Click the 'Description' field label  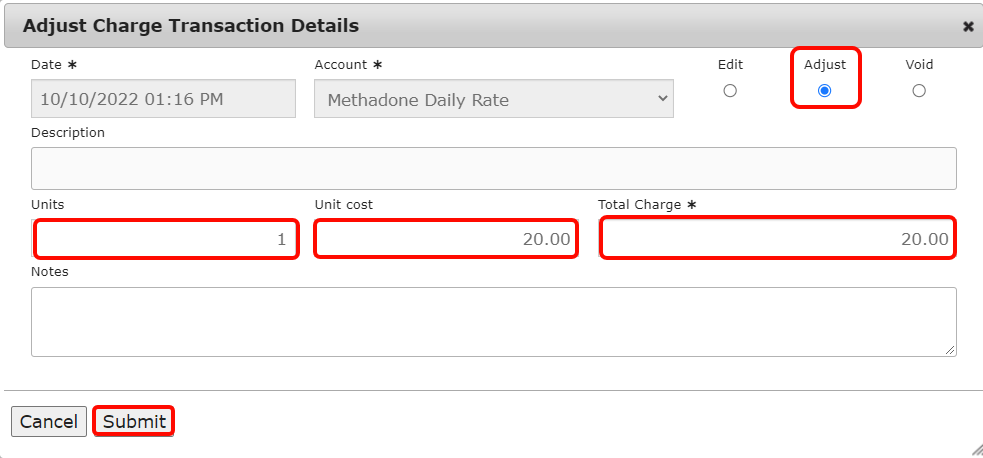tap(68, 132)
